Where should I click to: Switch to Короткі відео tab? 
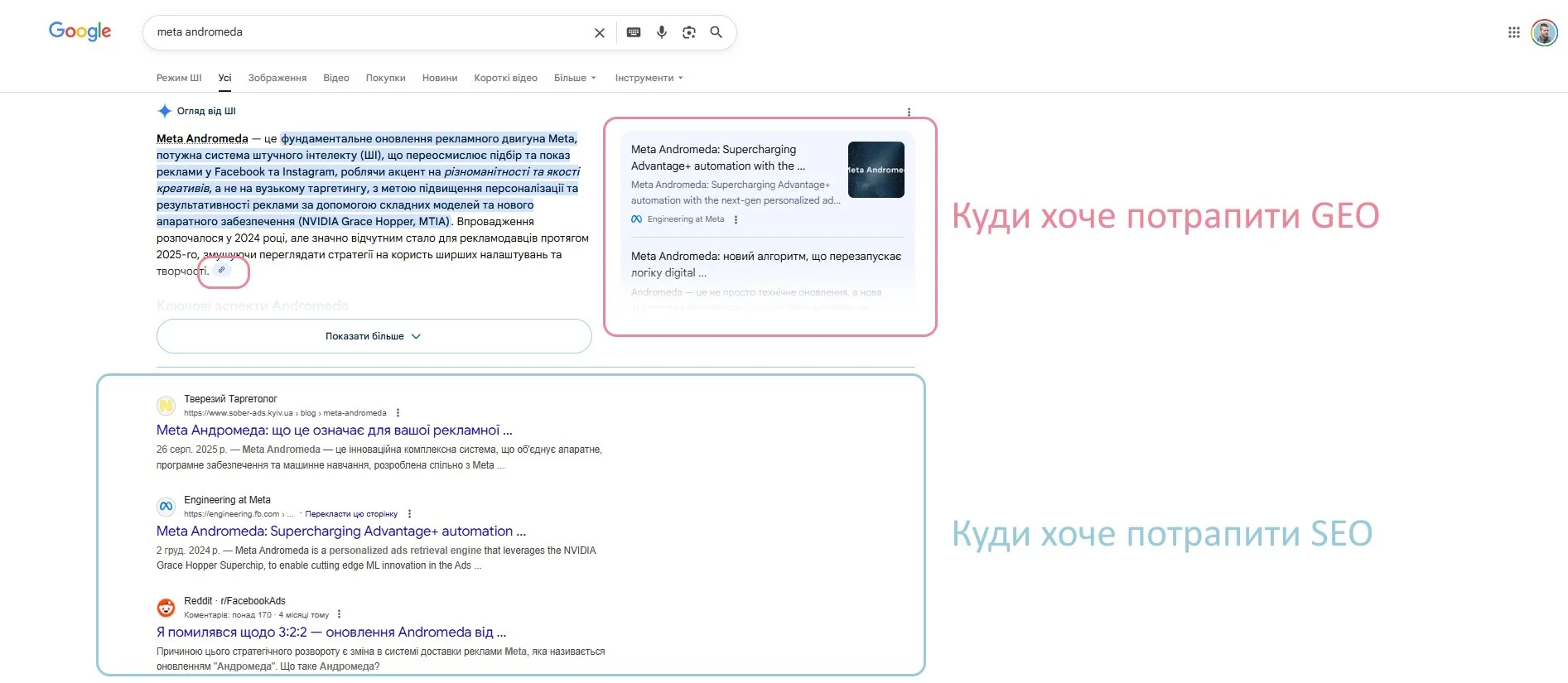click(x=505, y=78)
